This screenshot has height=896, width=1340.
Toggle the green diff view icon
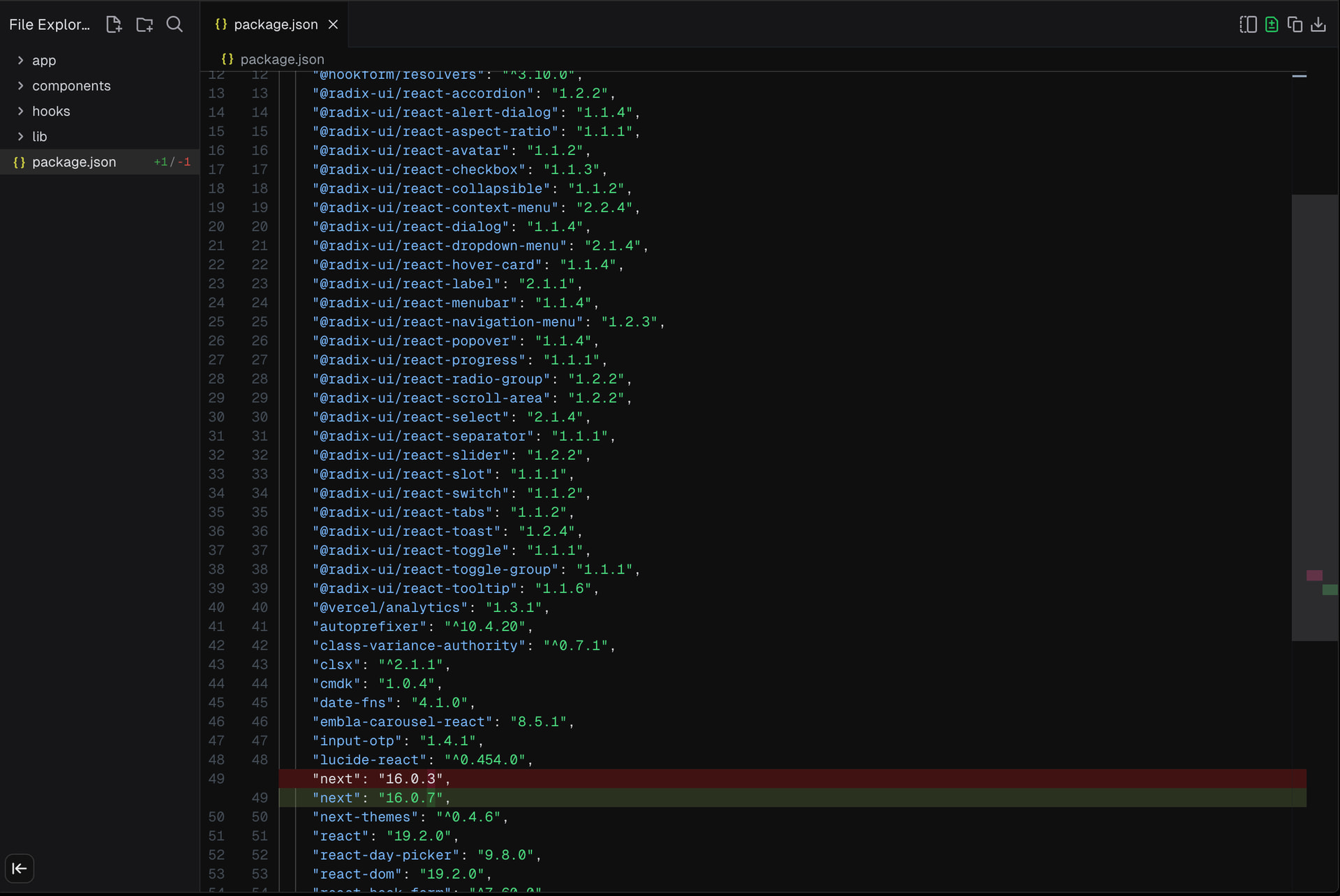pos(1272,24)
